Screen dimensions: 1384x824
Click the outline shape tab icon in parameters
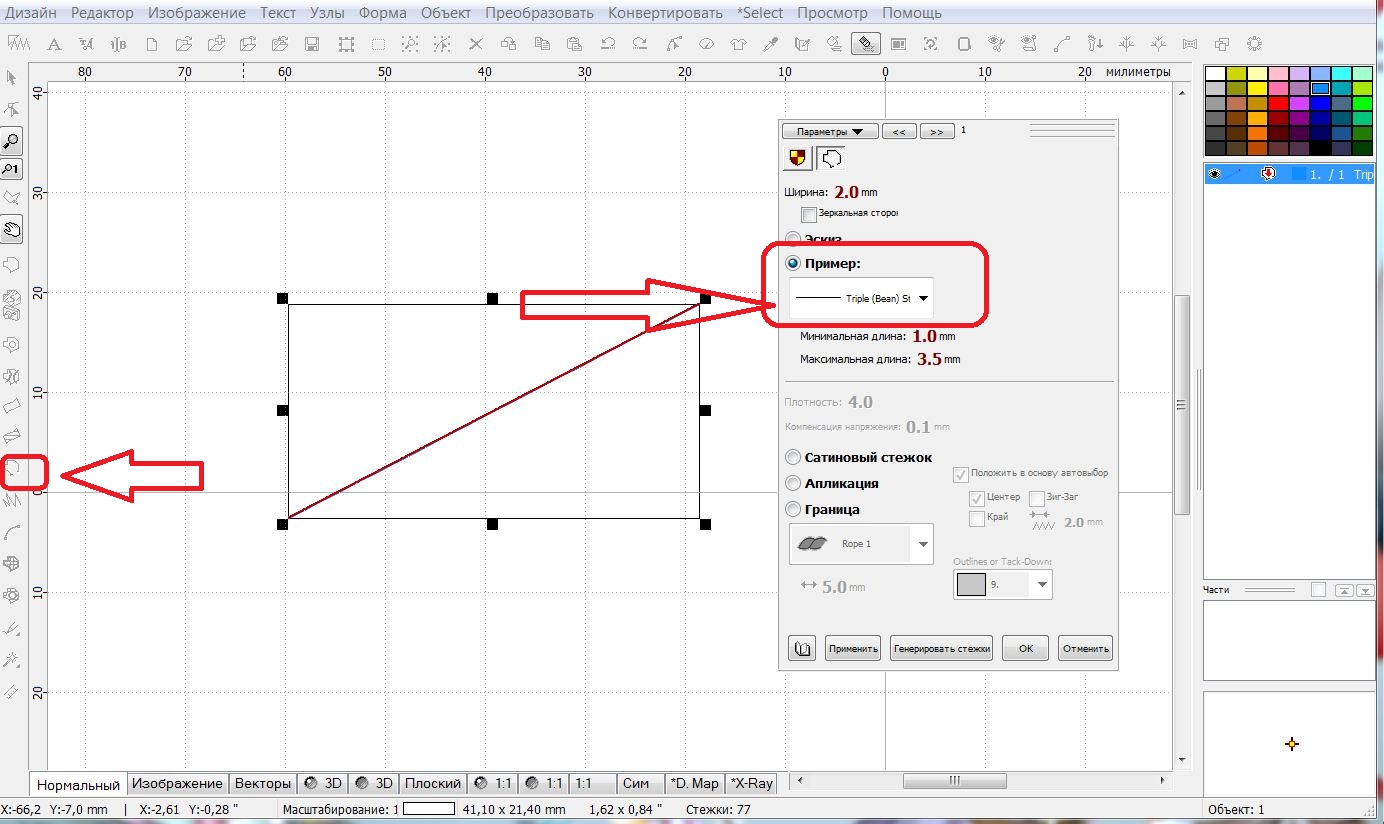pyautogui.click(x=831, y=158)
